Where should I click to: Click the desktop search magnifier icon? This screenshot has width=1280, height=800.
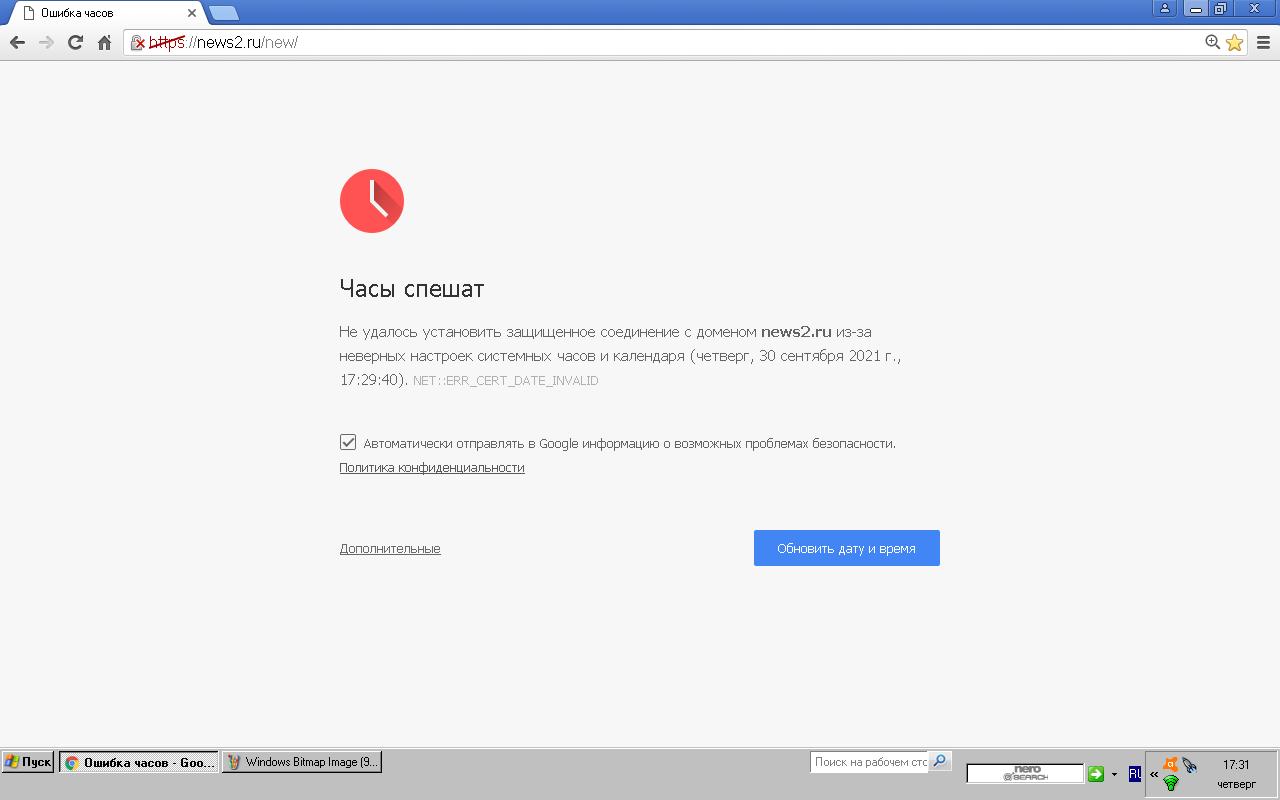pos(939,762)
